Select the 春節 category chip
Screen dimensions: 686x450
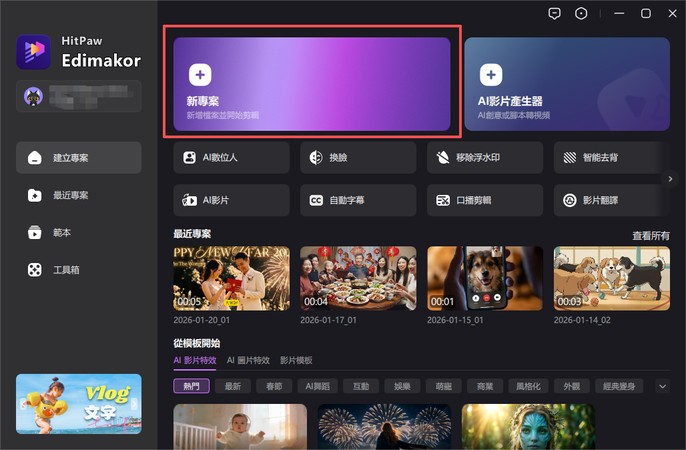274,386
